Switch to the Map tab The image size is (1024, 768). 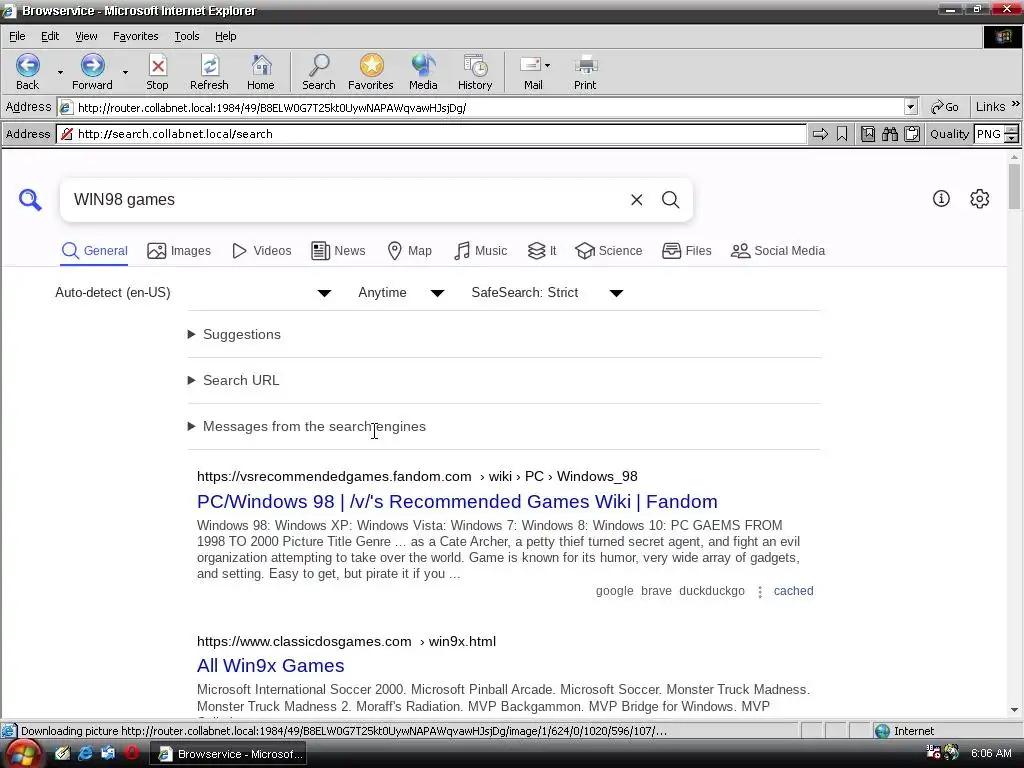tap(409, 251)
